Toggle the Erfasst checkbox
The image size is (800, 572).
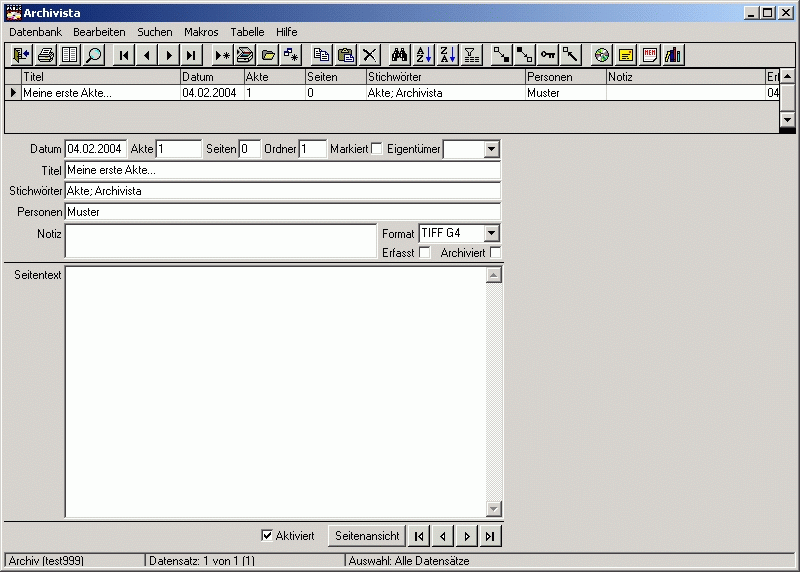click(424, 253)
